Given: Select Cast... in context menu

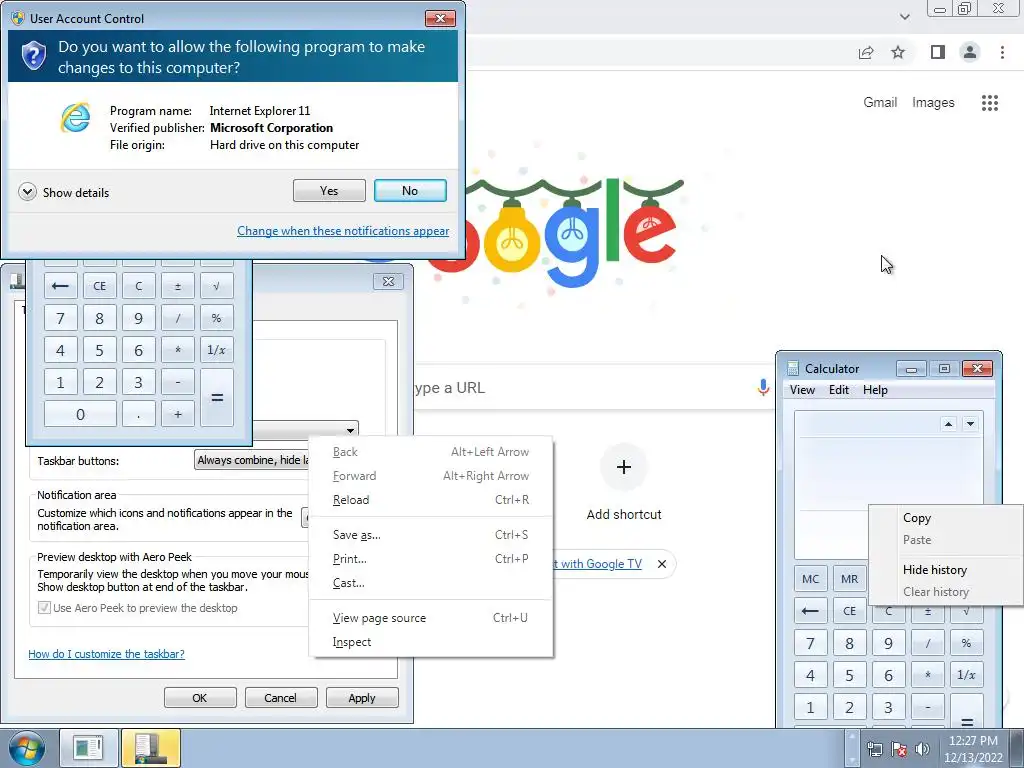Looking at the screenshot, I should pyautogui.click(x=431, y=583).
